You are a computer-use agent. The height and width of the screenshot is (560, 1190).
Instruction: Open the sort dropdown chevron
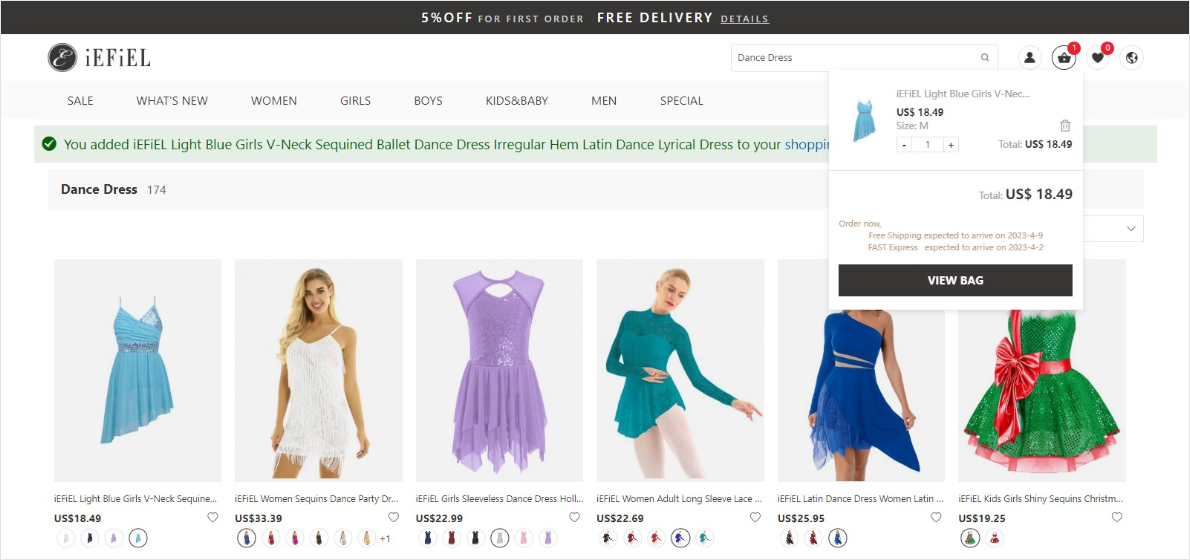1131,228
